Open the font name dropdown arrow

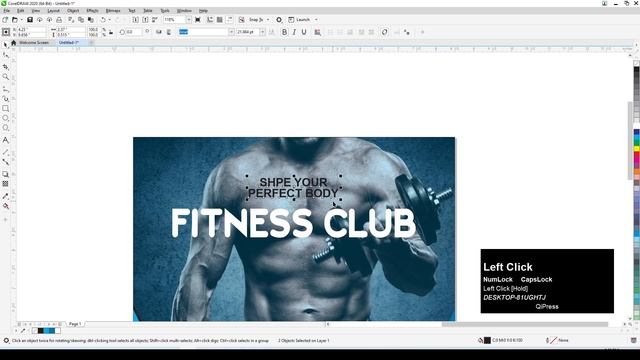point(231,32)
